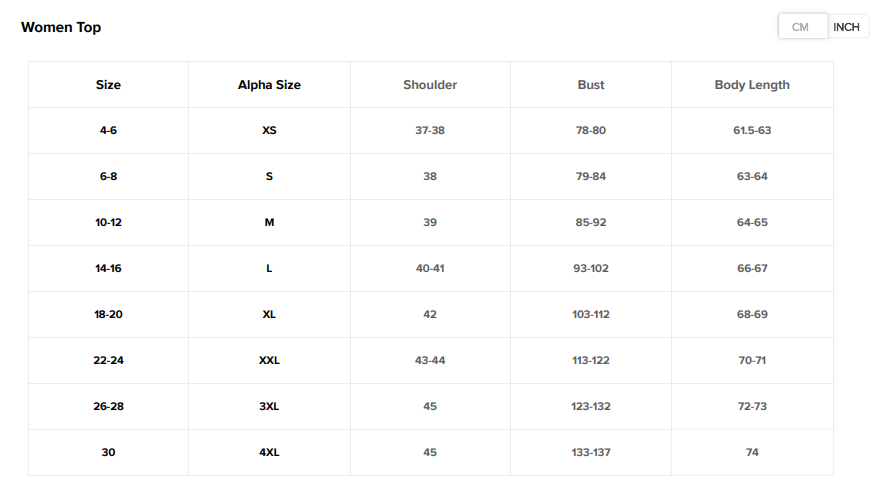
Task: Switch measurement units to INCH
Action: (x=846, y=27)
